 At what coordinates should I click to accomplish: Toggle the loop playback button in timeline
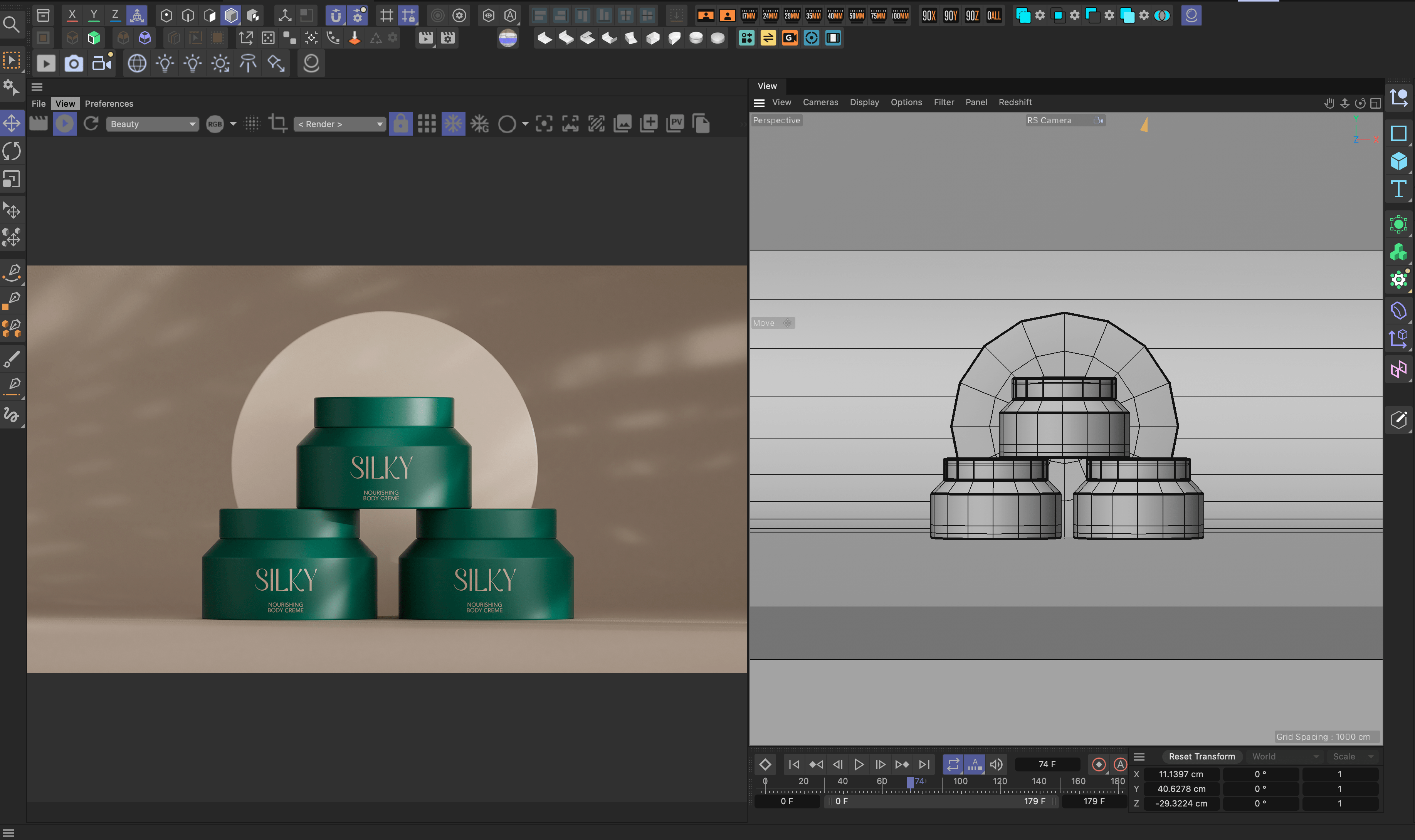pos(953,764)
